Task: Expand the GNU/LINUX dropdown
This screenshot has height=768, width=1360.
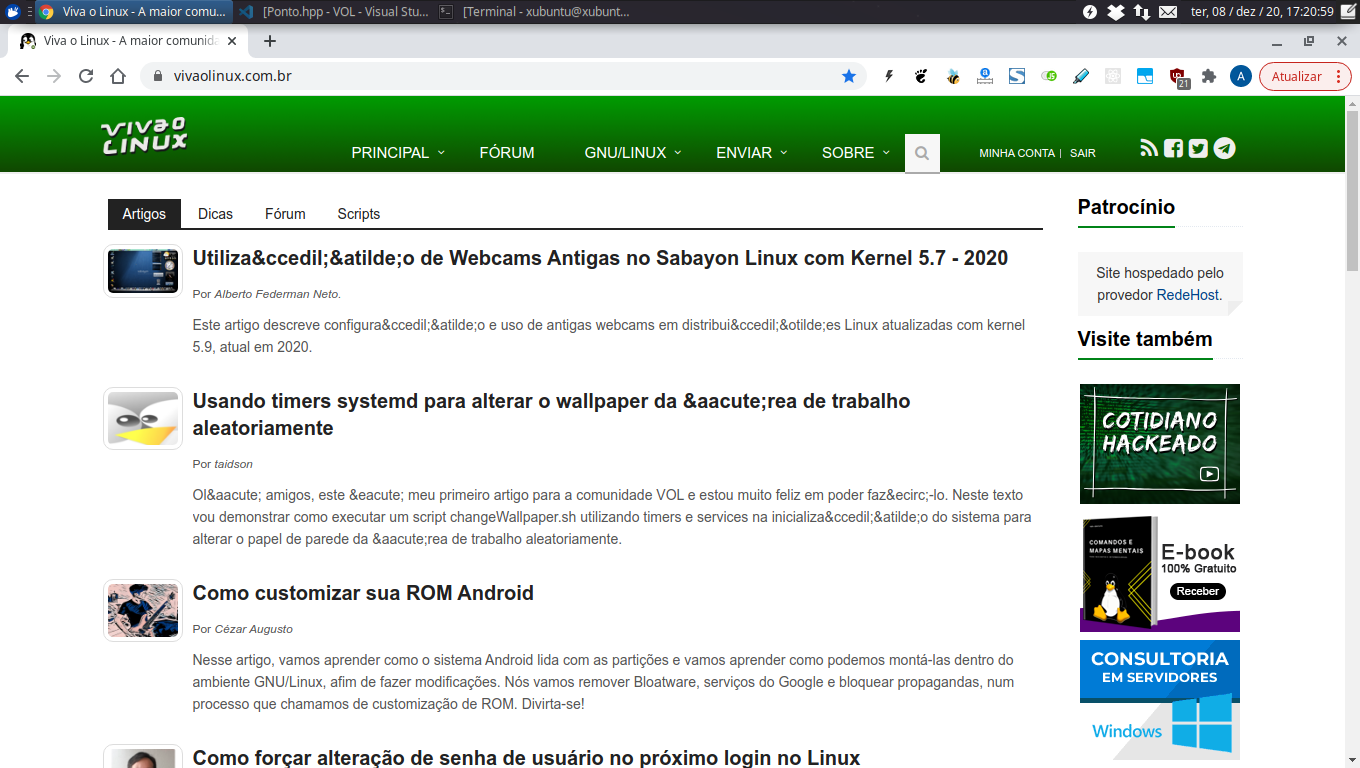Action: tap(632, 153)
